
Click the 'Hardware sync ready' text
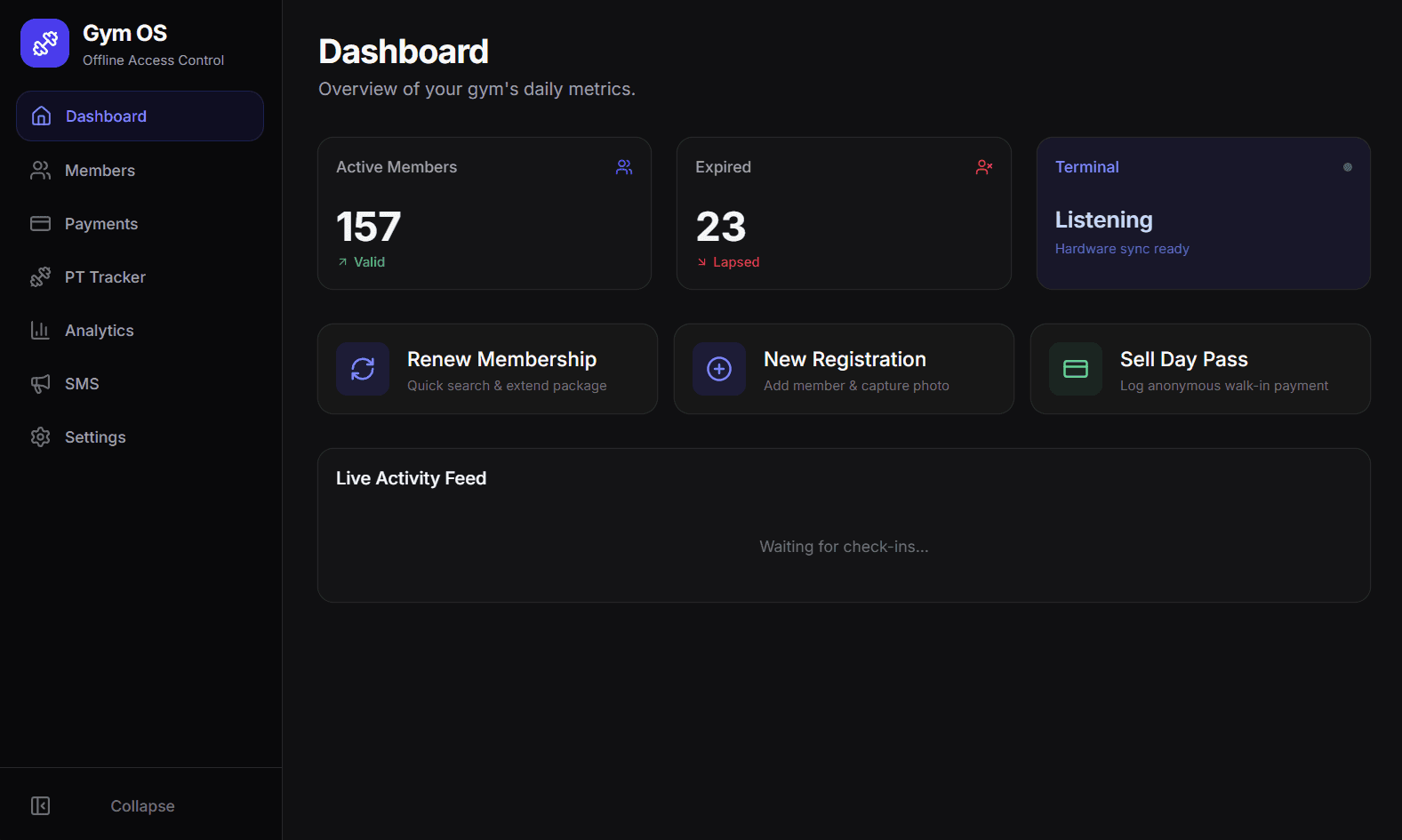coord(1122,249)
